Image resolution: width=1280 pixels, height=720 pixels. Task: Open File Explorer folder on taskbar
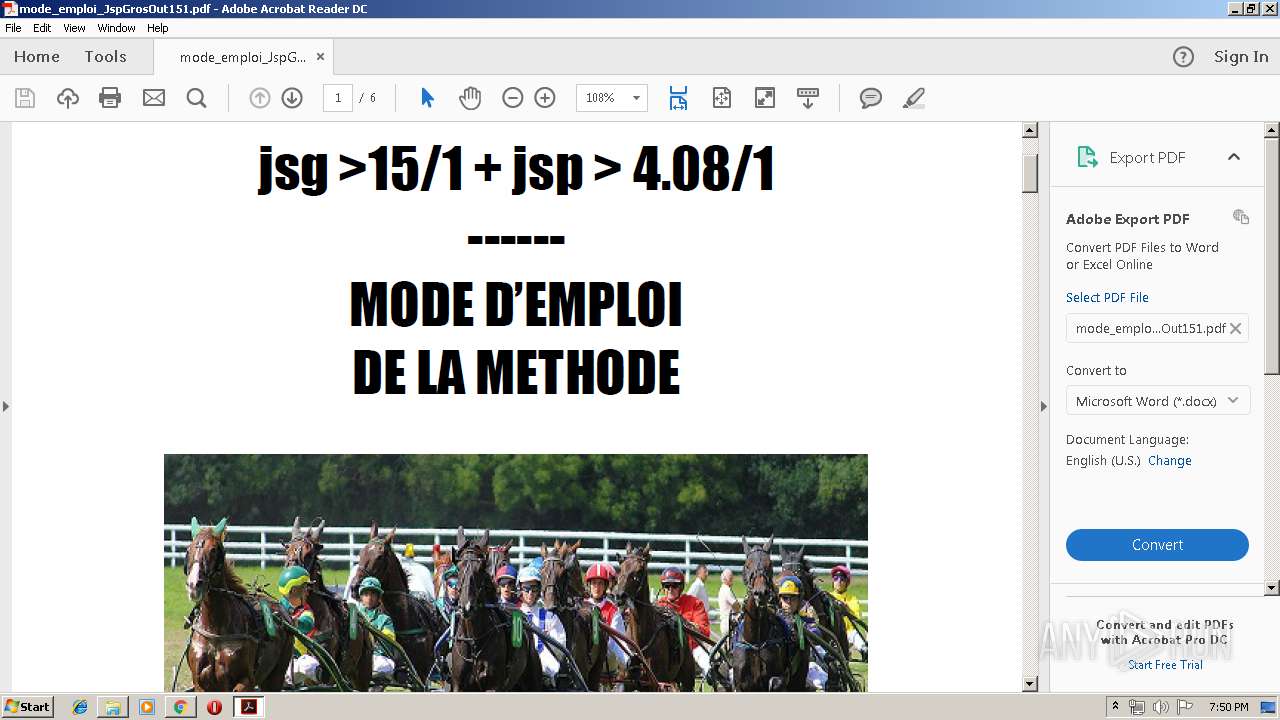[113, 707]
